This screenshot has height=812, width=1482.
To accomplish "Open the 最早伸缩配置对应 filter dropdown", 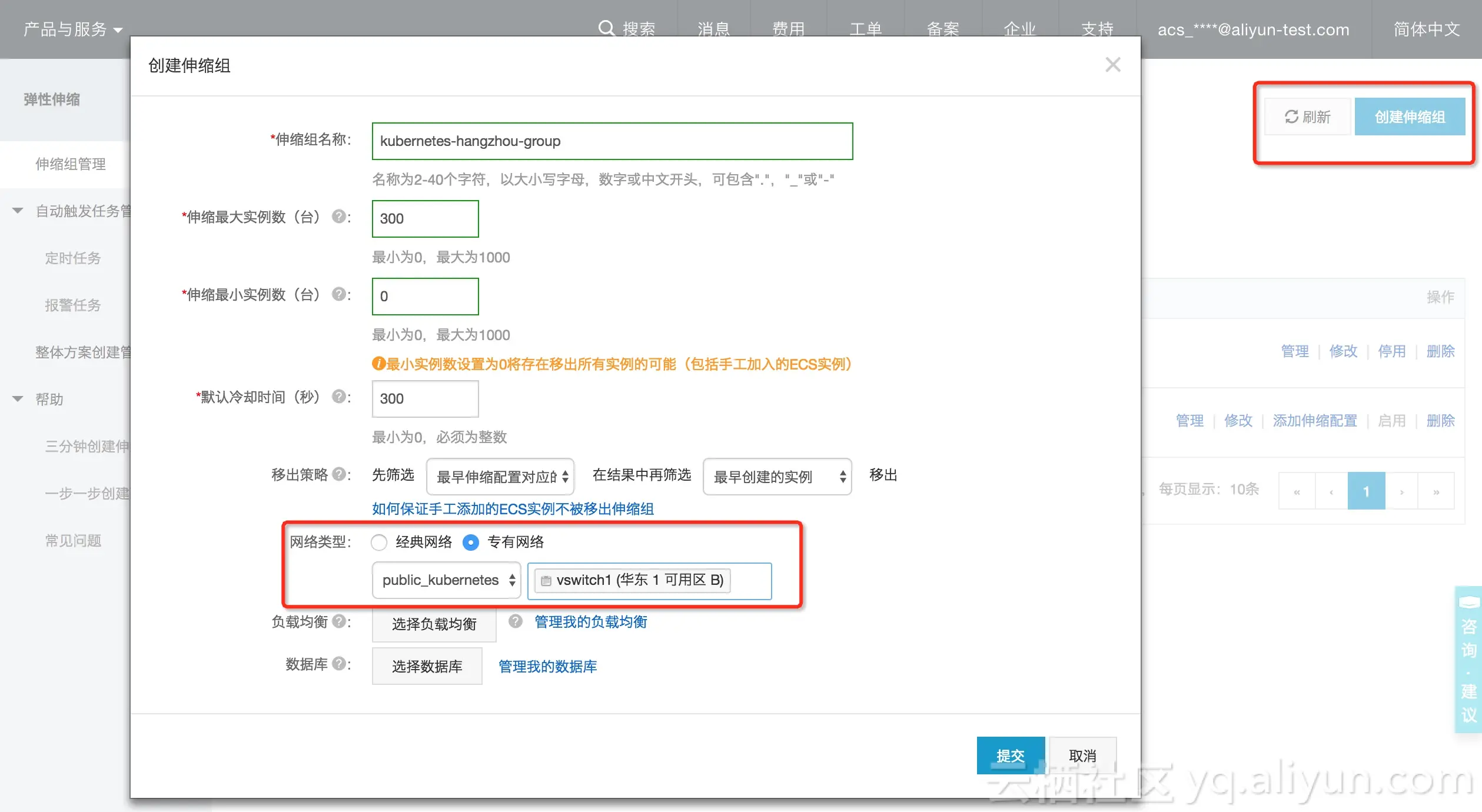I will tap(500, 477).
